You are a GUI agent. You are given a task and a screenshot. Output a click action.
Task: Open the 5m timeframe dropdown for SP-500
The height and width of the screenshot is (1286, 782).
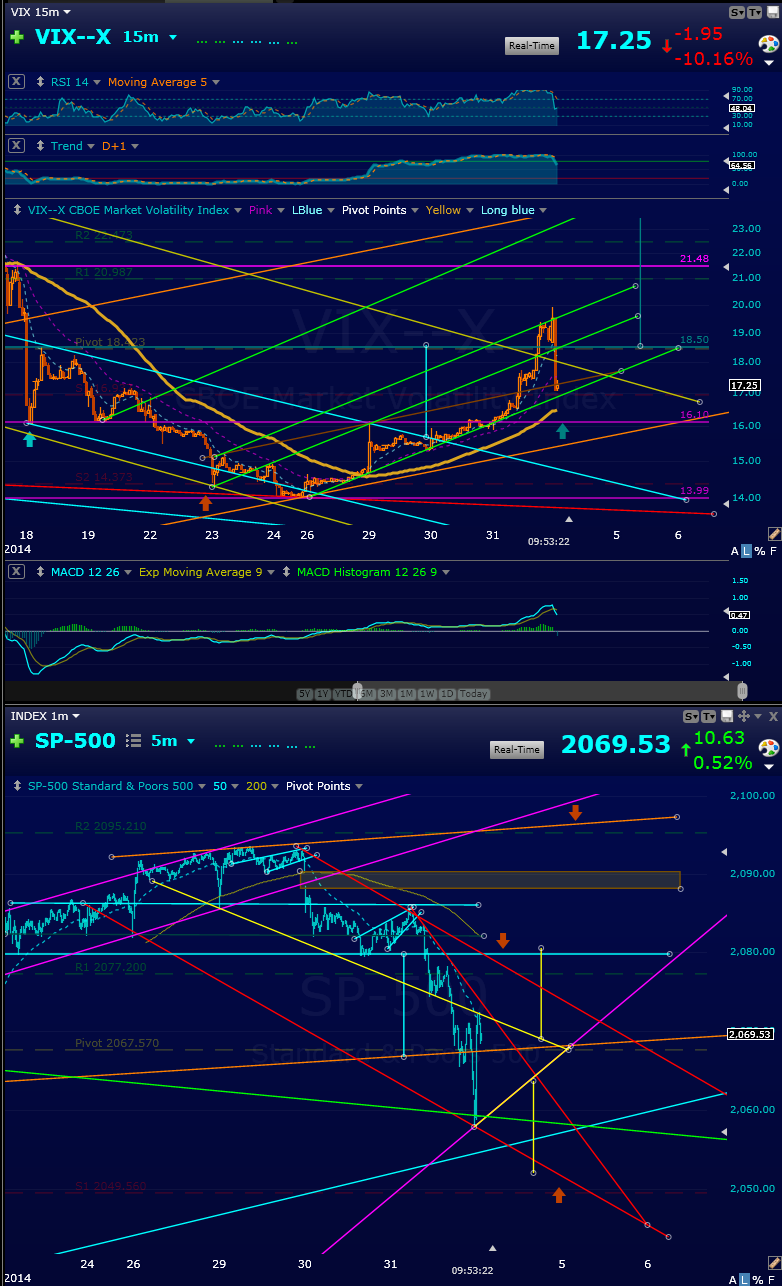[191, 741]
